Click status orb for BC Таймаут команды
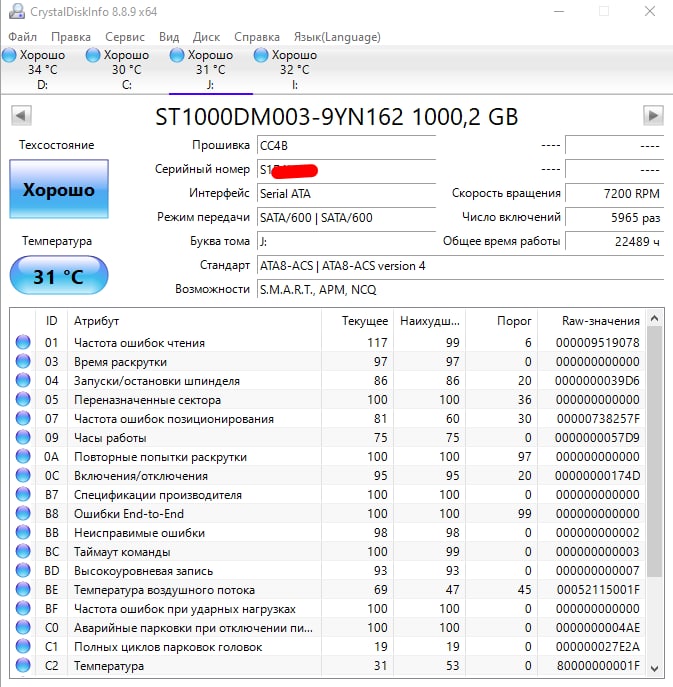This screenshot has height=687, width=673. 23,551
